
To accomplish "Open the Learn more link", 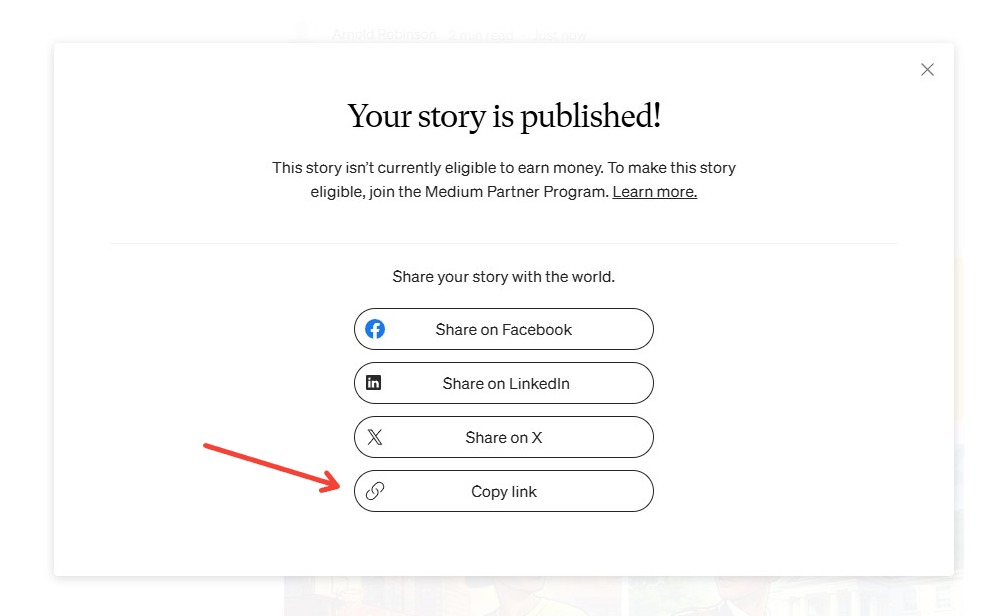I will coord(654,192).
